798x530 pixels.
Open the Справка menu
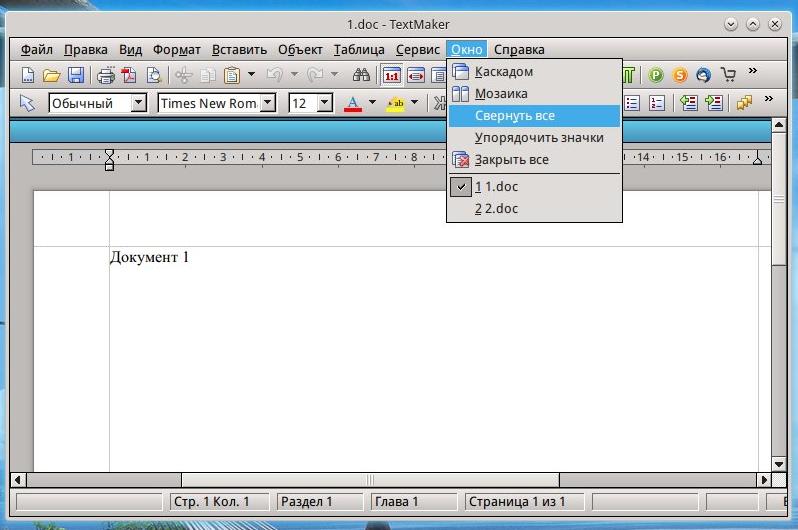tap(519, 49)
